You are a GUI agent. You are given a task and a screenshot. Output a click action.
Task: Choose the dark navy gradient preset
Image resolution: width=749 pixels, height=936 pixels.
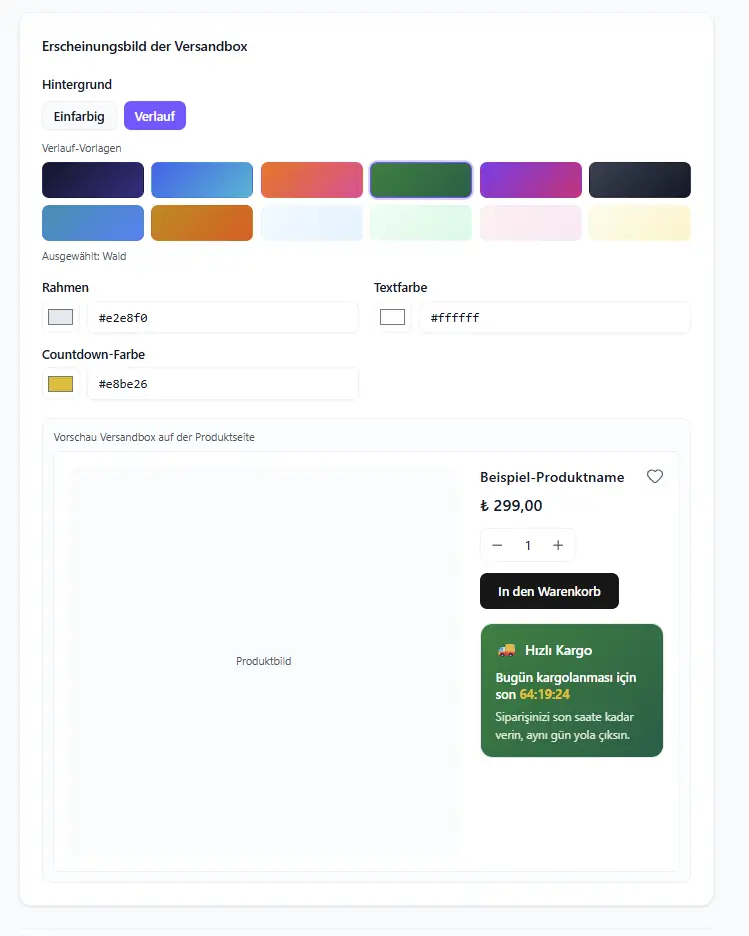93,180
